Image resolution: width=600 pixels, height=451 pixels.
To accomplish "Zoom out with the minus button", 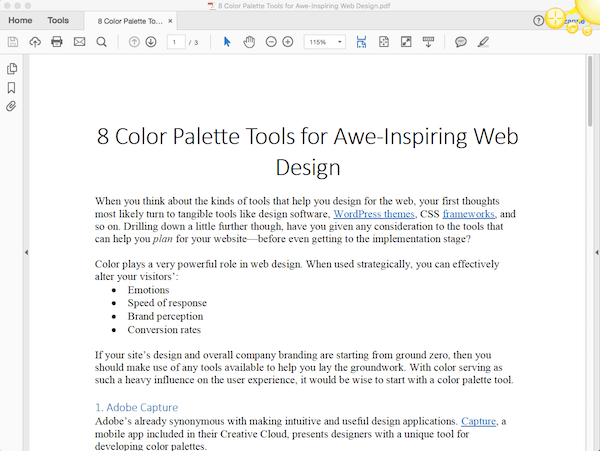I will (x=271, y=42).
